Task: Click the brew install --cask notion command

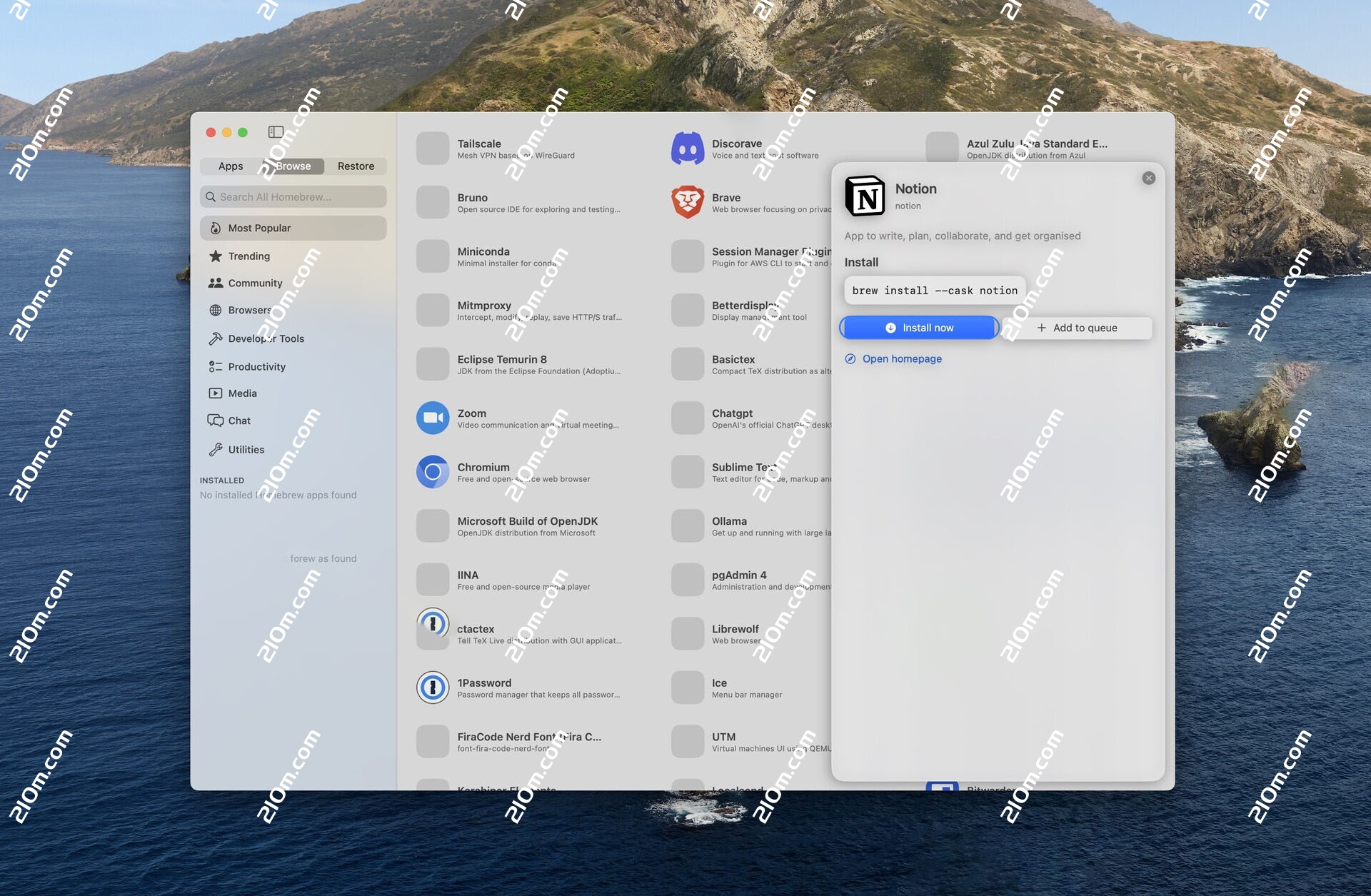Action: tap(935, 291)
